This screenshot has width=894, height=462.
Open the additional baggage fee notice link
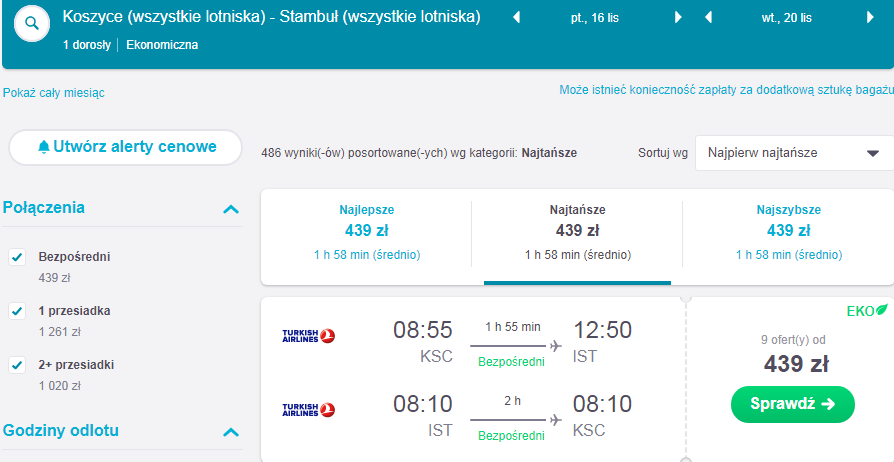click(726, 90)
